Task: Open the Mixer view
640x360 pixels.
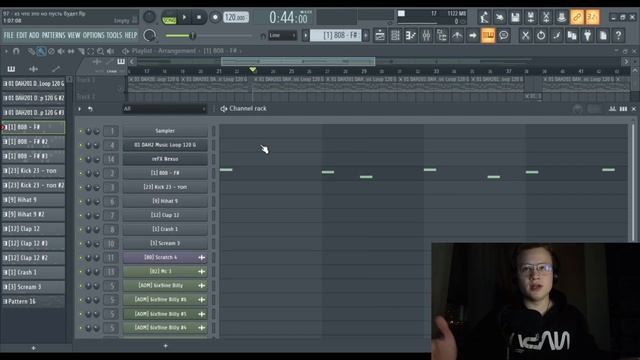Action: tap(426, 36)
